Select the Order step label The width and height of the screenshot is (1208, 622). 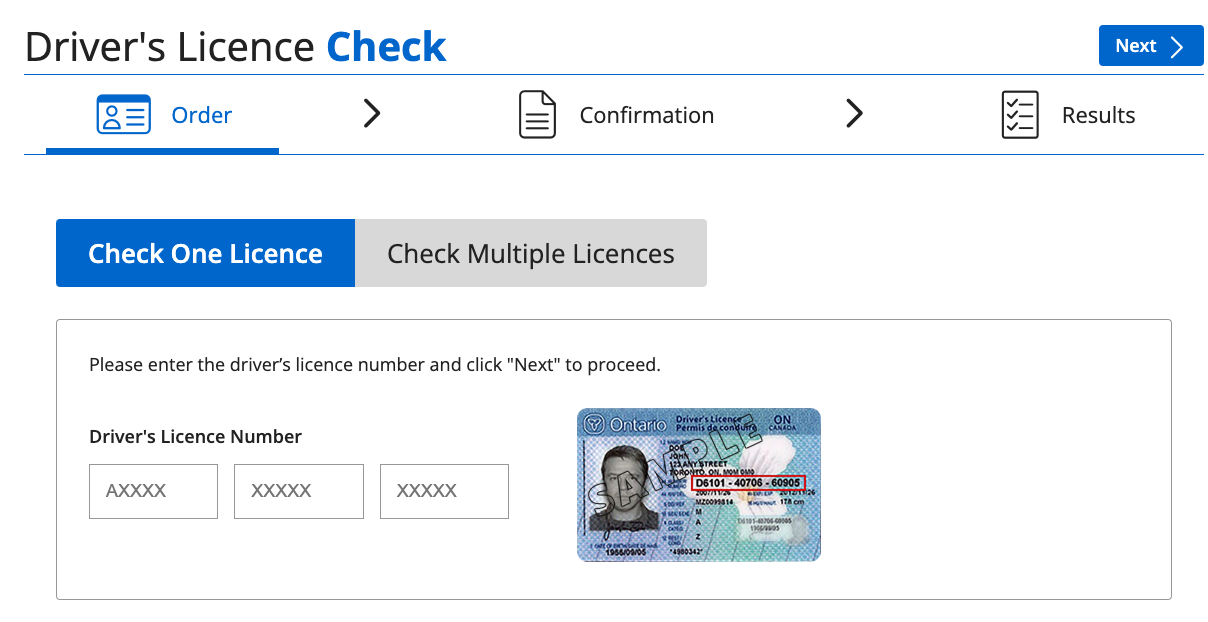tap(201, 115)
